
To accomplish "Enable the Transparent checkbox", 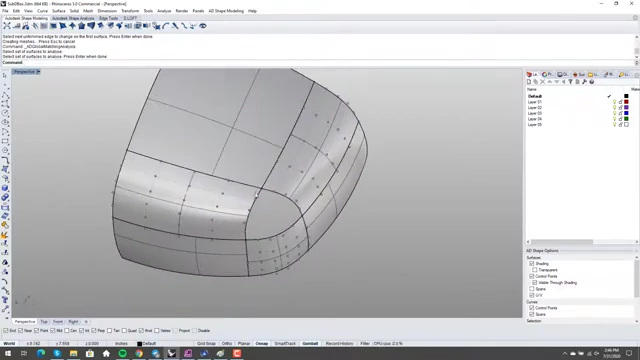I will click(535, 270).
